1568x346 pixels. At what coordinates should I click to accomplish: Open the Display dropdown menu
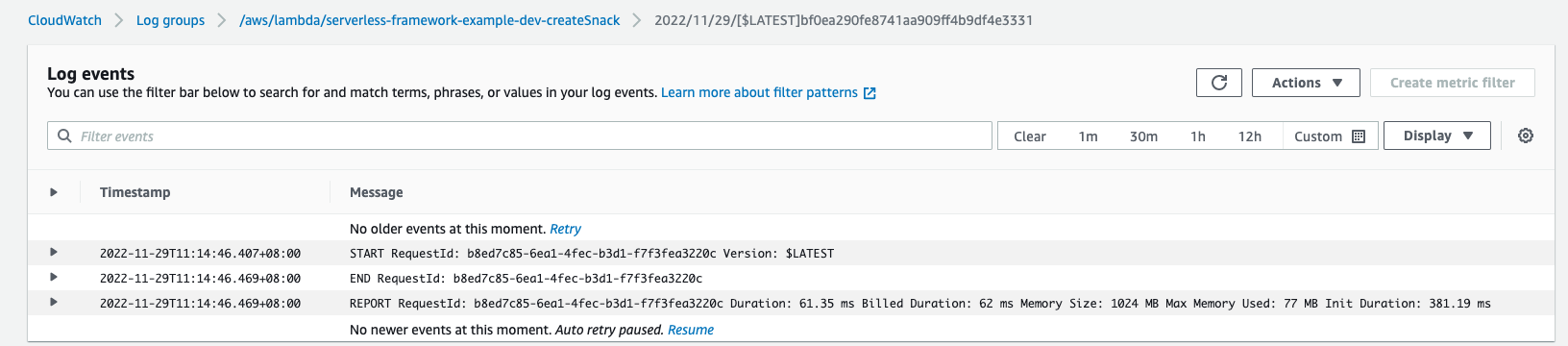coord(1437,136)
